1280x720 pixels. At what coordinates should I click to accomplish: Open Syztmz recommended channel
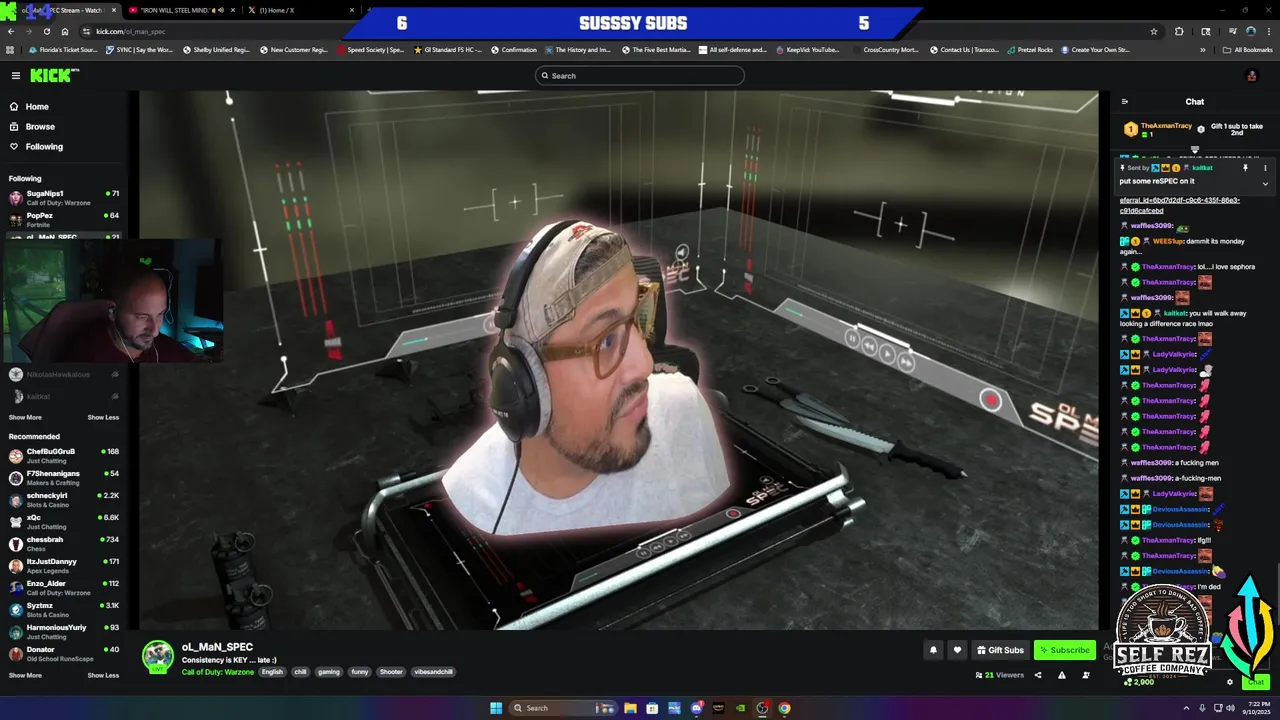click(64, 609)
